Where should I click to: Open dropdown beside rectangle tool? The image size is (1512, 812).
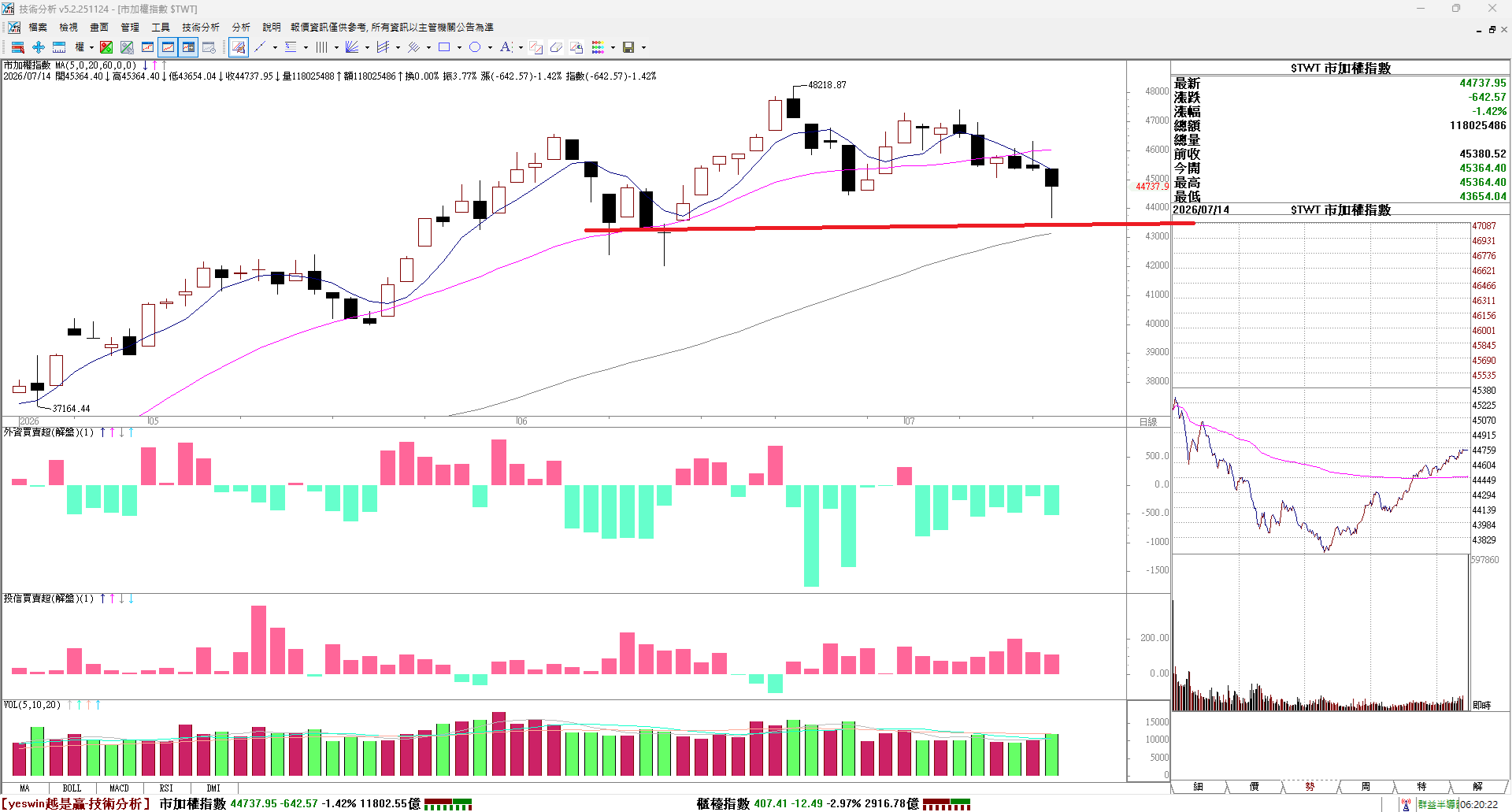click(x=459, y=47)
